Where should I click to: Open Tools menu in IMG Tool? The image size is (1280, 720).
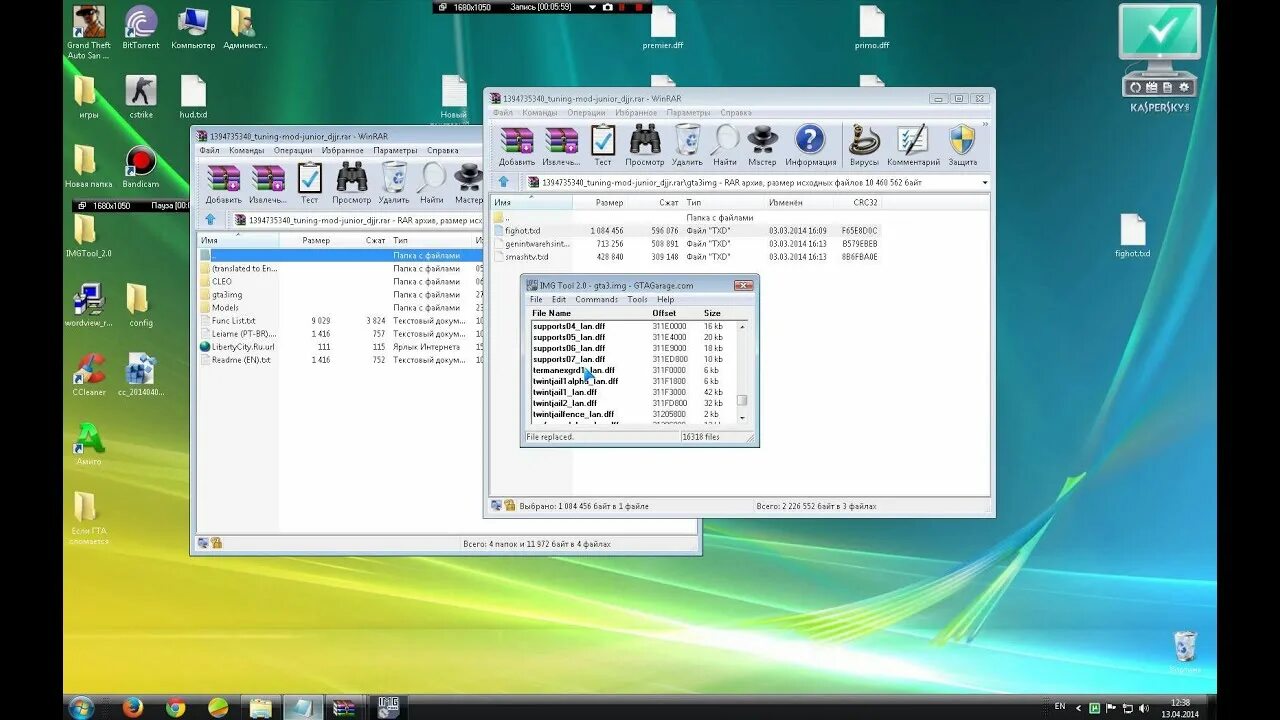point(637,299)
